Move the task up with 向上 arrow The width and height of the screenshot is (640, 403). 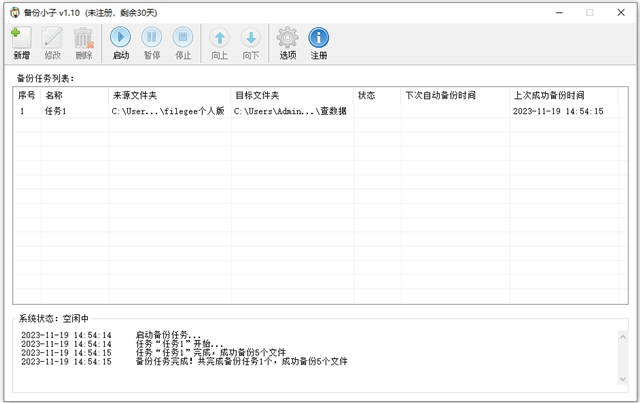coord(219,40)
